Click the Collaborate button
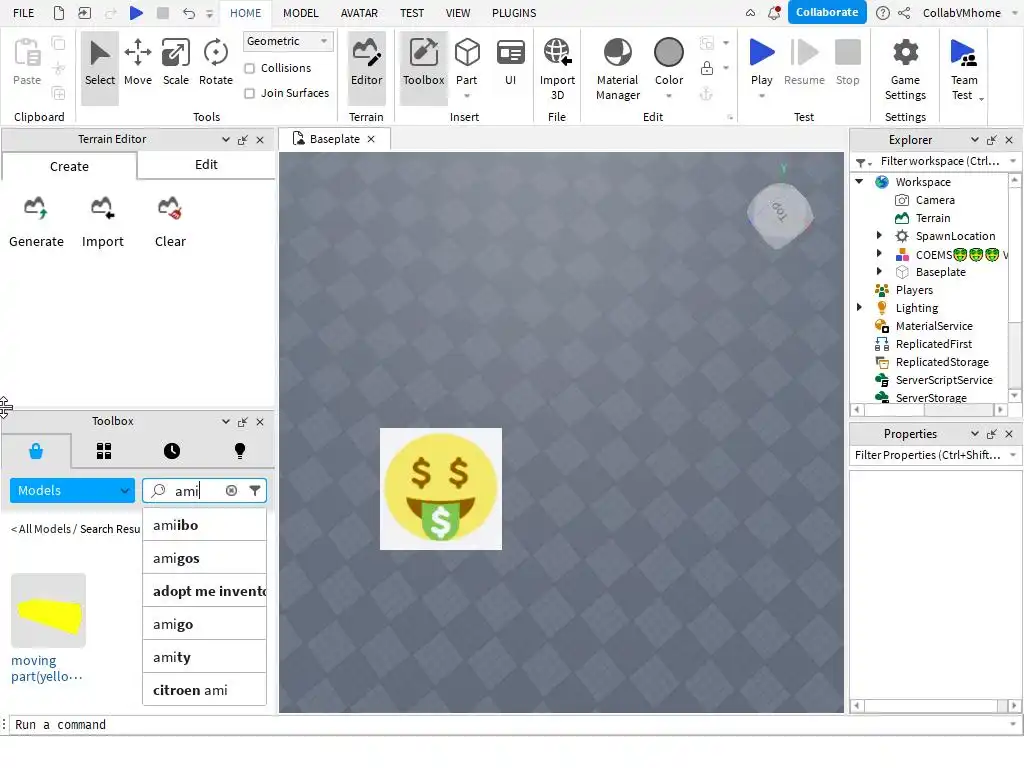The width and height of the screenshot is (1024, 768). 827,12
